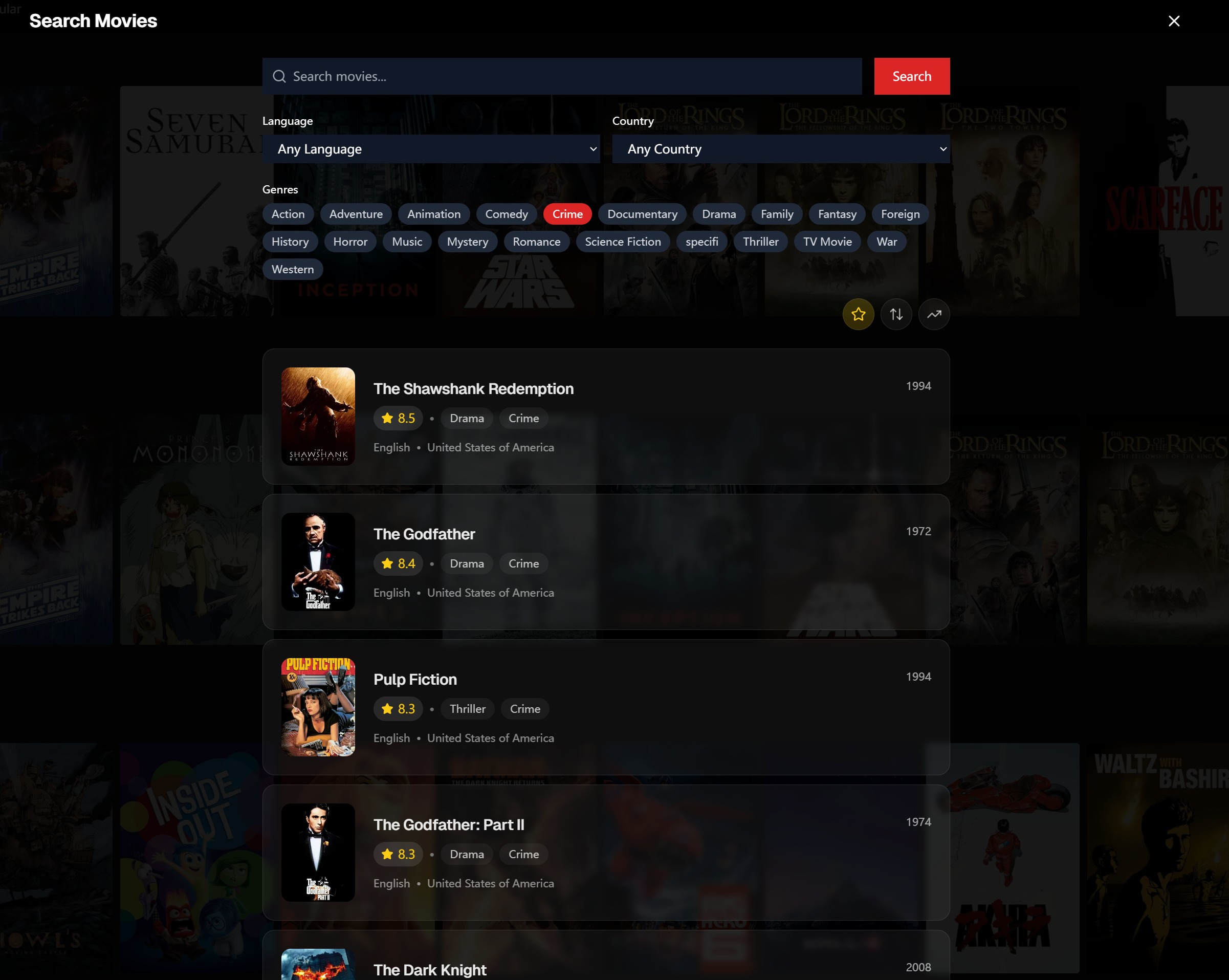Click the magnifier icon in search bar
Viewport: 1229px width, 980px height.
tap(279, 76)
